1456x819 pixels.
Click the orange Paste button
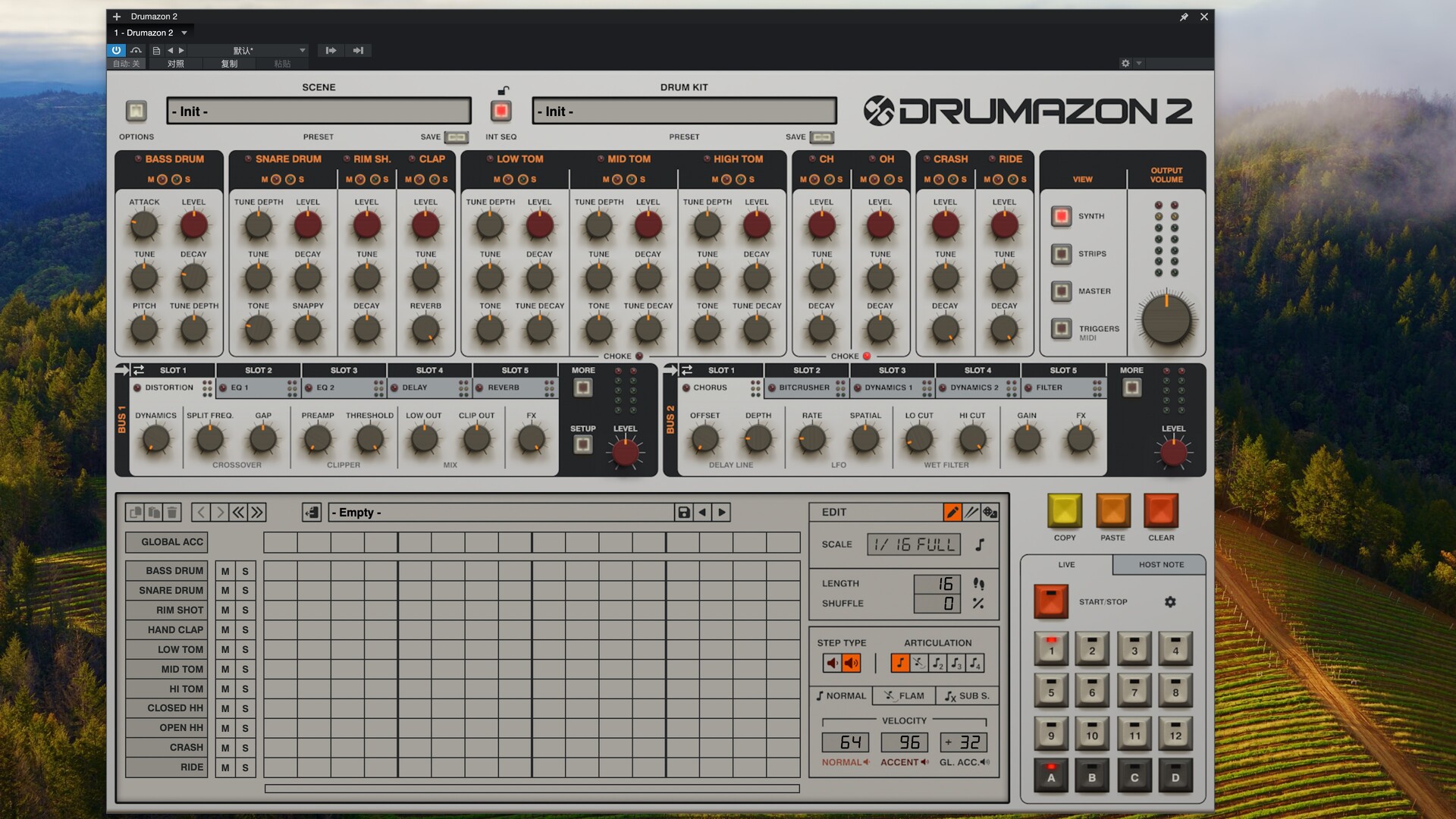coord(1112,511)
